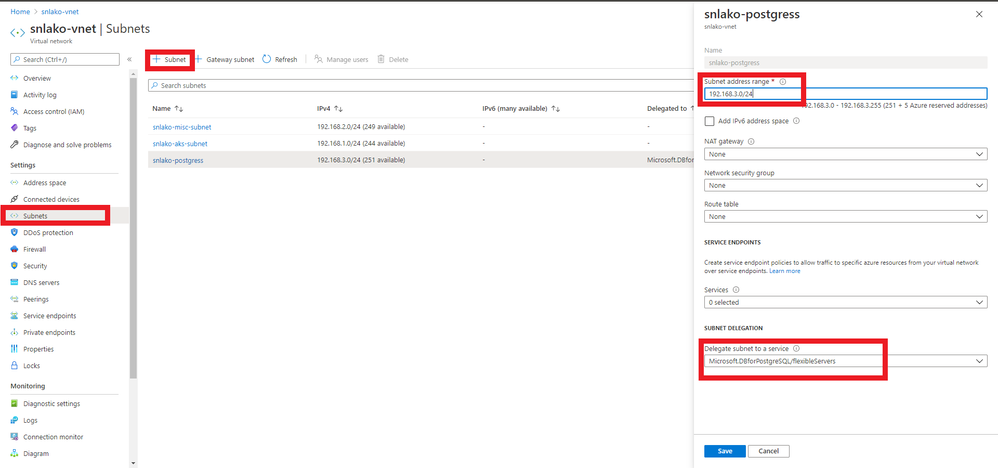Open Peerings in the Settings menu
Image resolution: width=998 pixels, height=468 pixels.
click(x=36, y=299)
